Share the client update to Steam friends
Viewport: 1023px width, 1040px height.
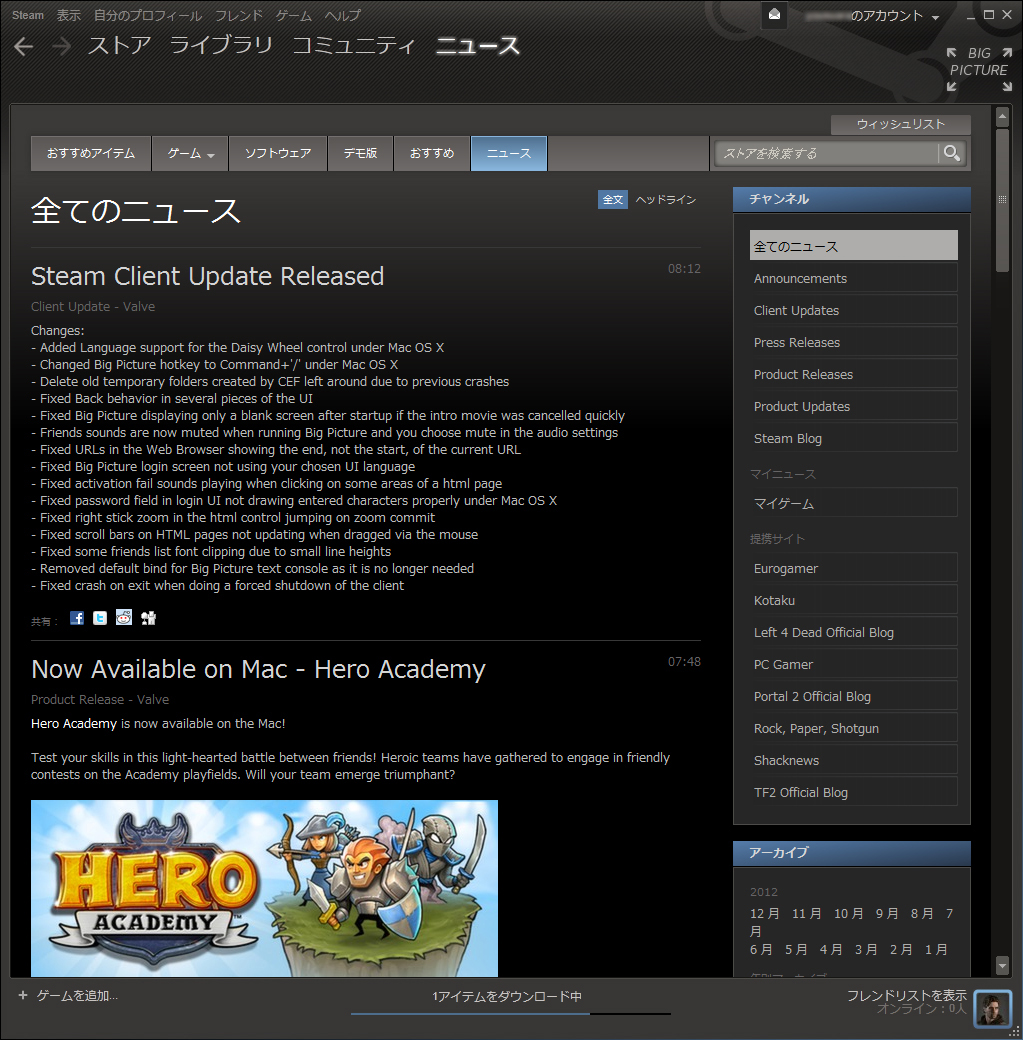click(149, 618)
